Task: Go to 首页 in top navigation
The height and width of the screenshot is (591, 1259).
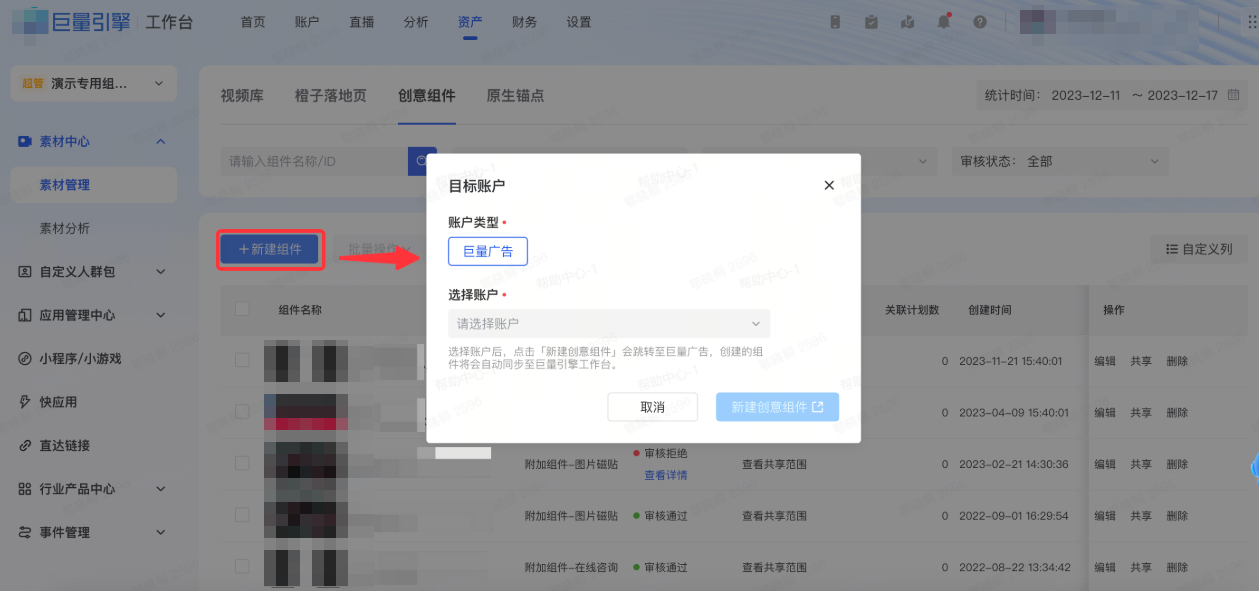Action: [x=253, y=22]
